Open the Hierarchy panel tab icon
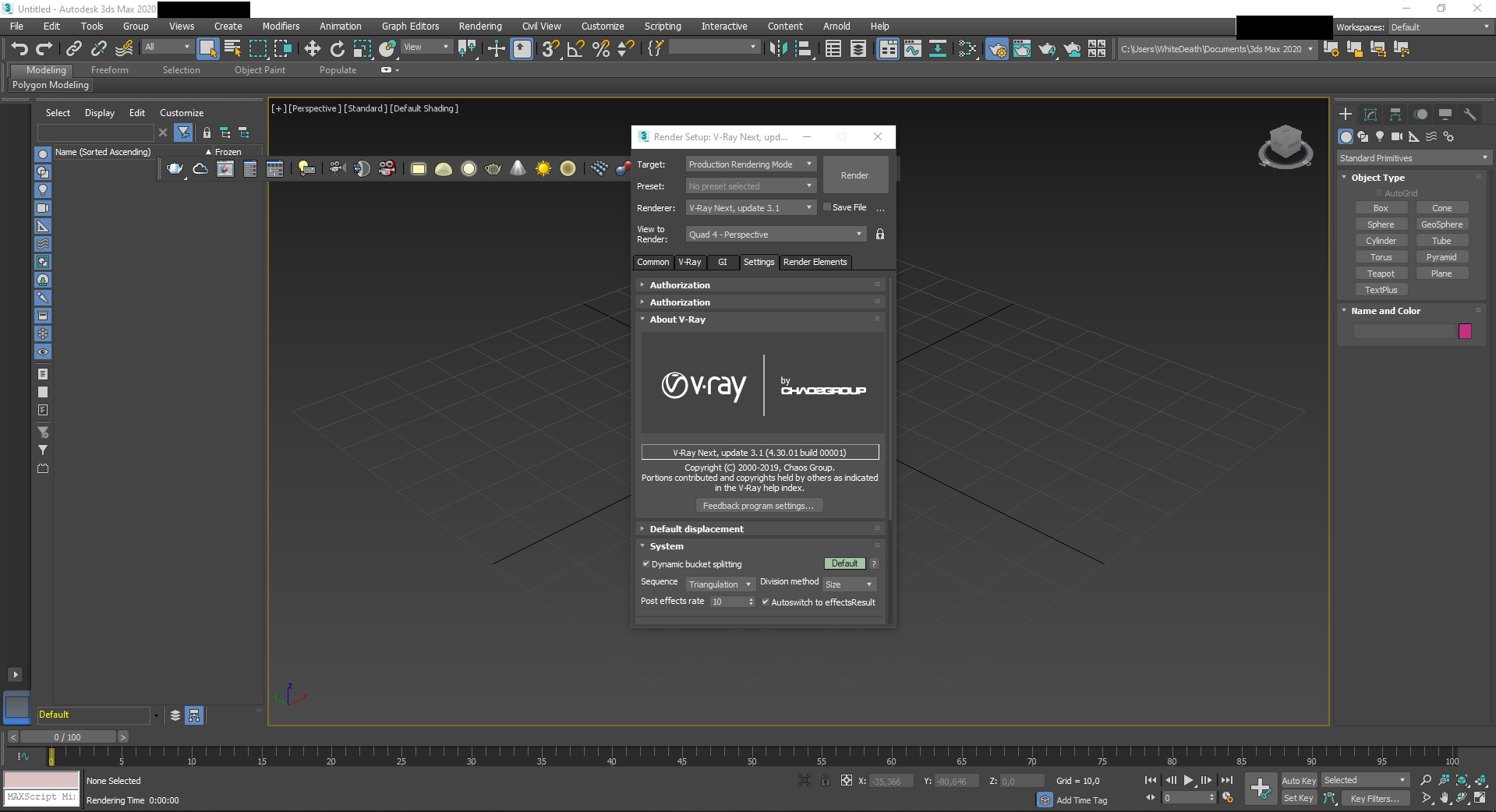 pyautogui.click(x=1395, y=115)
